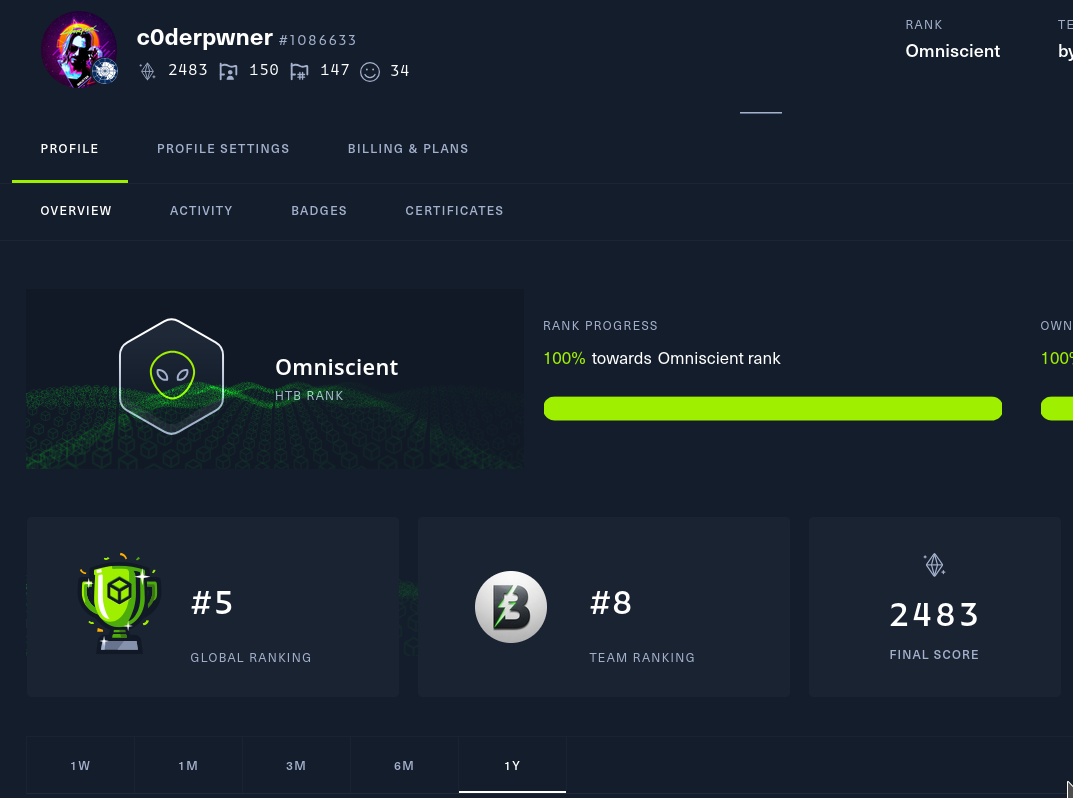Click the diamond icon above final score
The height and width of the screenshot is (798, 1073).
934,565
